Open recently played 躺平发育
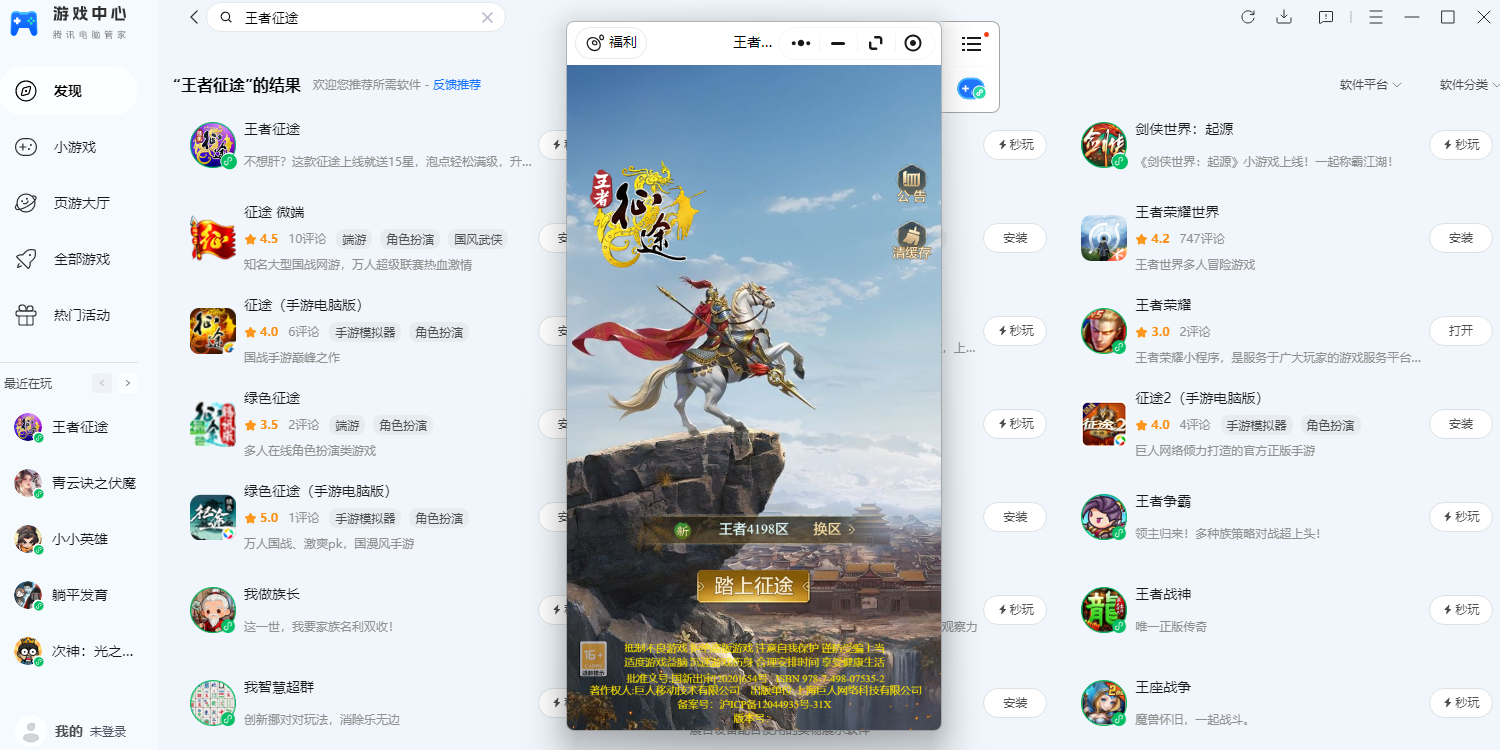Image resolution: width=1500 pixels, height=750 pixels. pyautogui.click(x=68, y=595)
